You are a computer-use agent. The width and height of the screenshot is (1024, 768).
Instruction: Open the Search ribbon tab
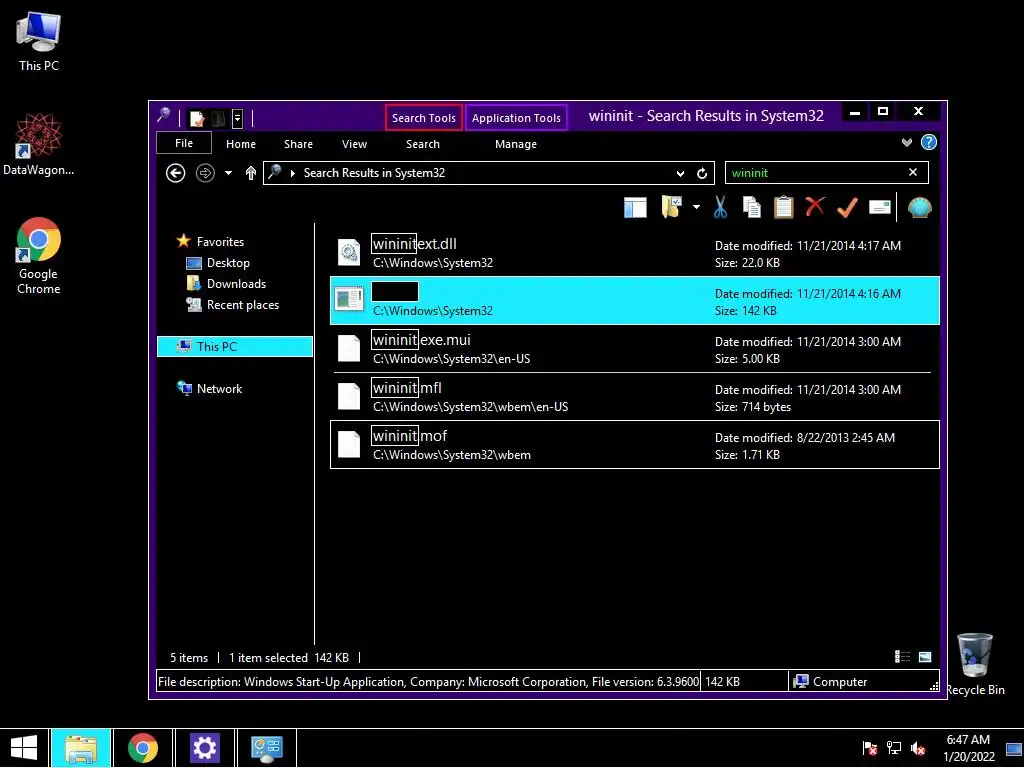pyautogui.click(x=423, y=144)
